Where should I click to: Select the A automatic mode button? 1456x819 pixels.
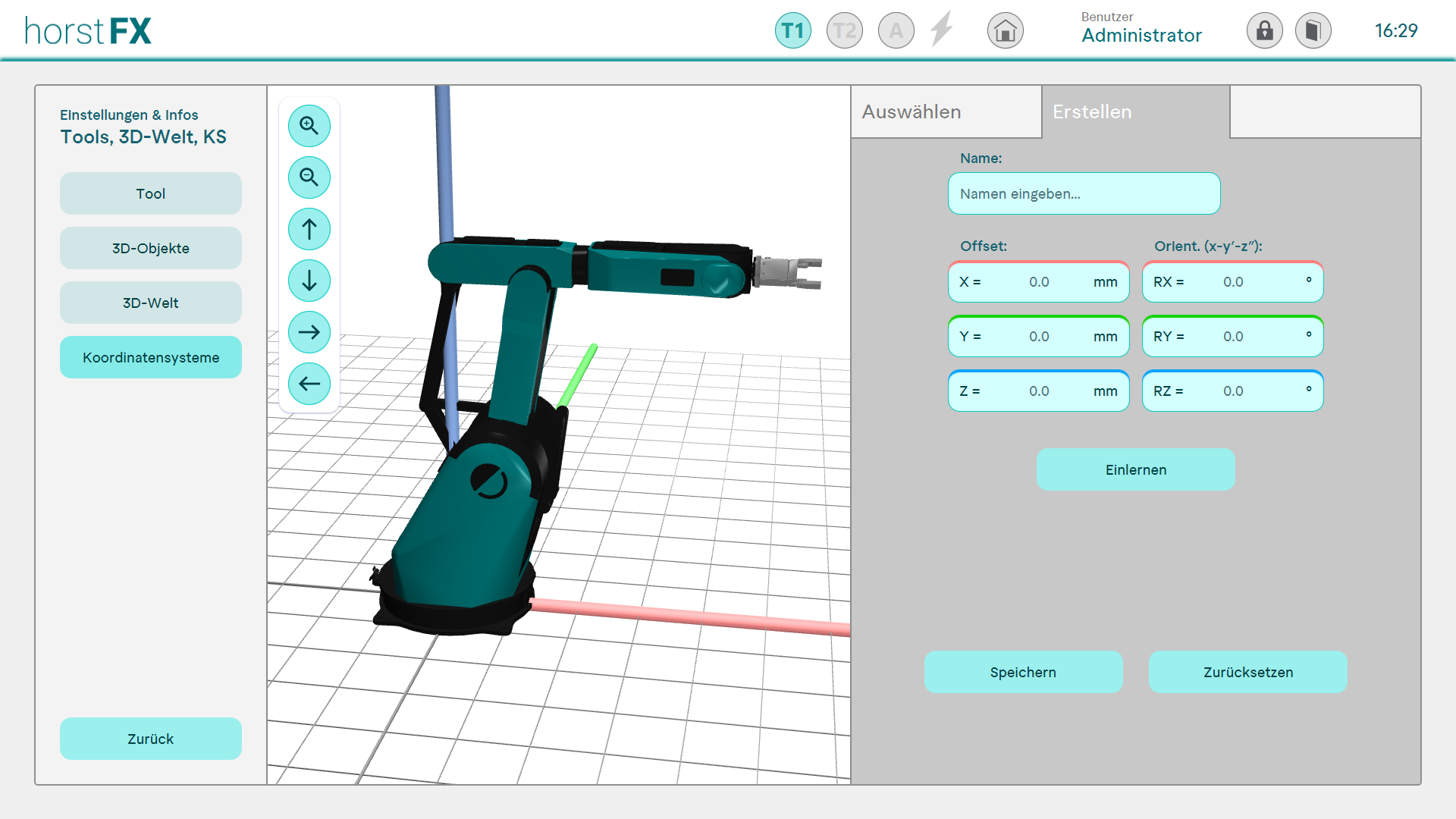point(896,31)
